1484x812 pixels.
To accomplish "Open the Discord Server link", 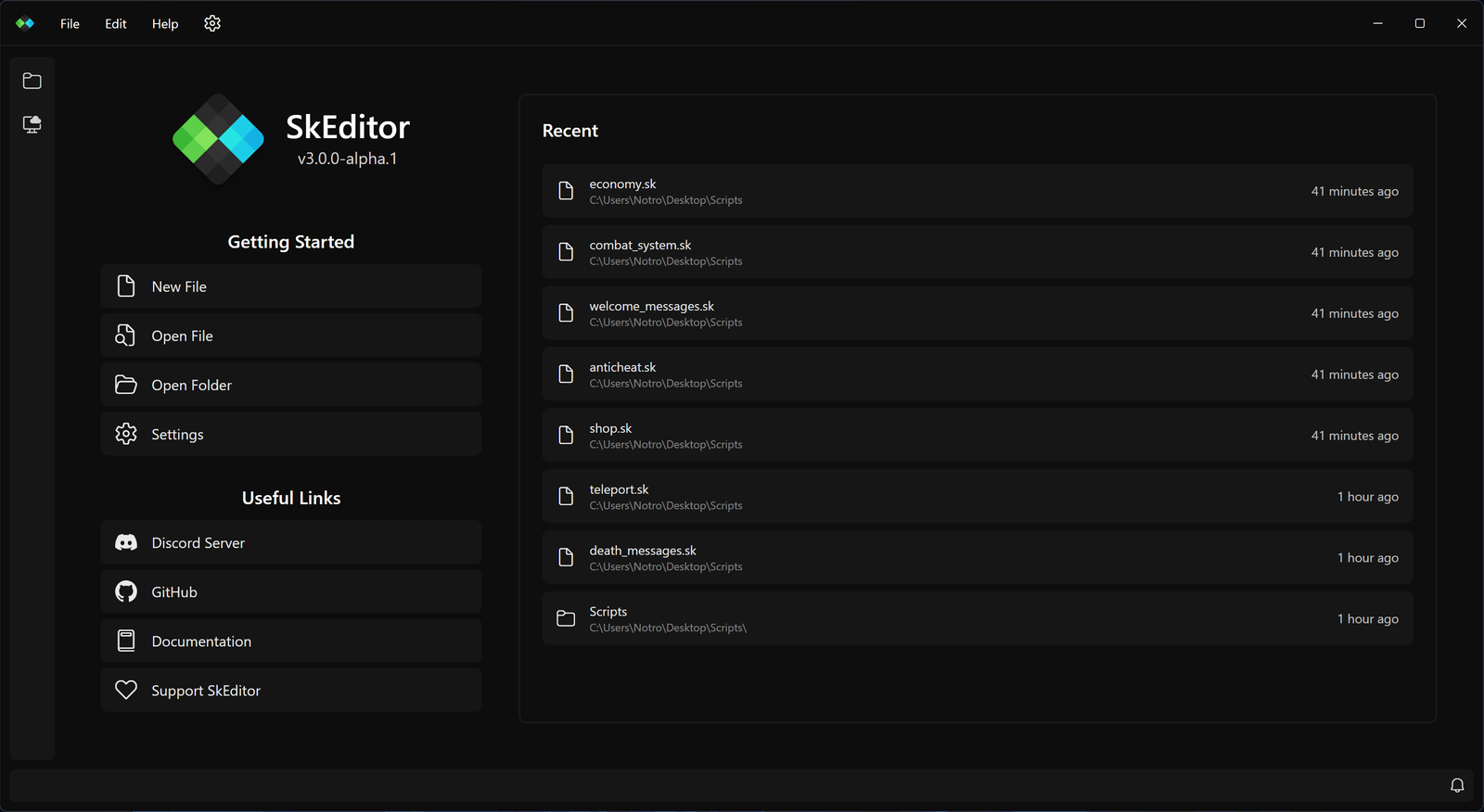I will (x=291, y=542).
